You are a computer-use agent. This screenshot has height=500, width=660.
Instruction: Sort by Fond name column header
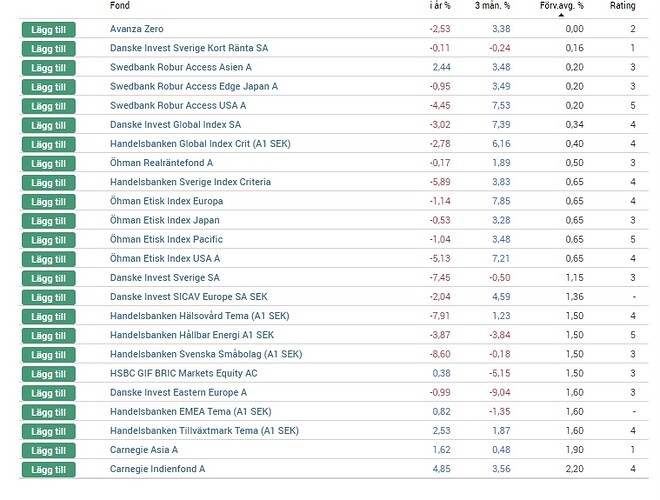(x=119, y=6)
